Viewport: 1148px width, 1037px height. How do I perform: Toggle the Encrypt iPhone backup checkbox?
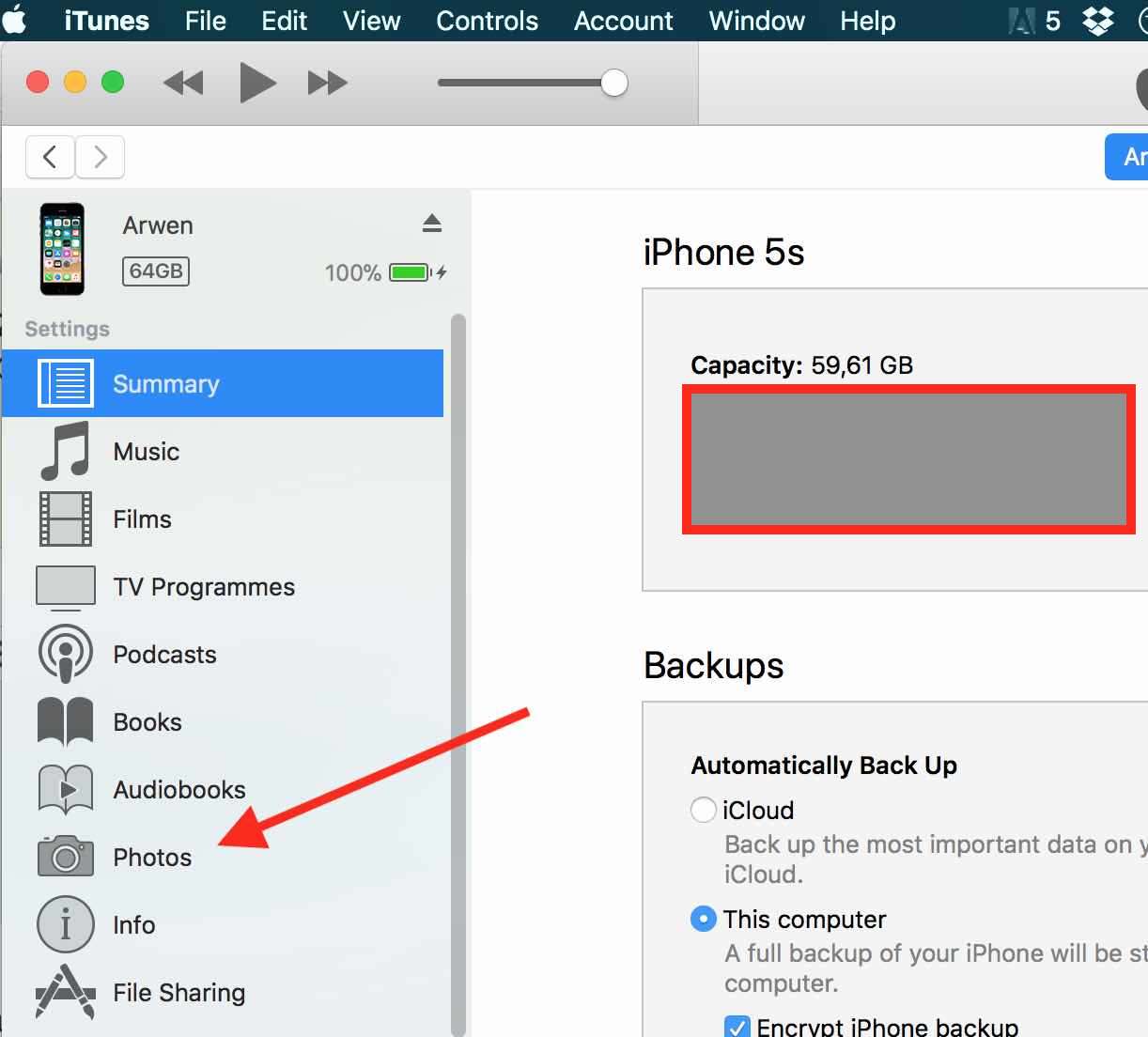point(738,1027)
